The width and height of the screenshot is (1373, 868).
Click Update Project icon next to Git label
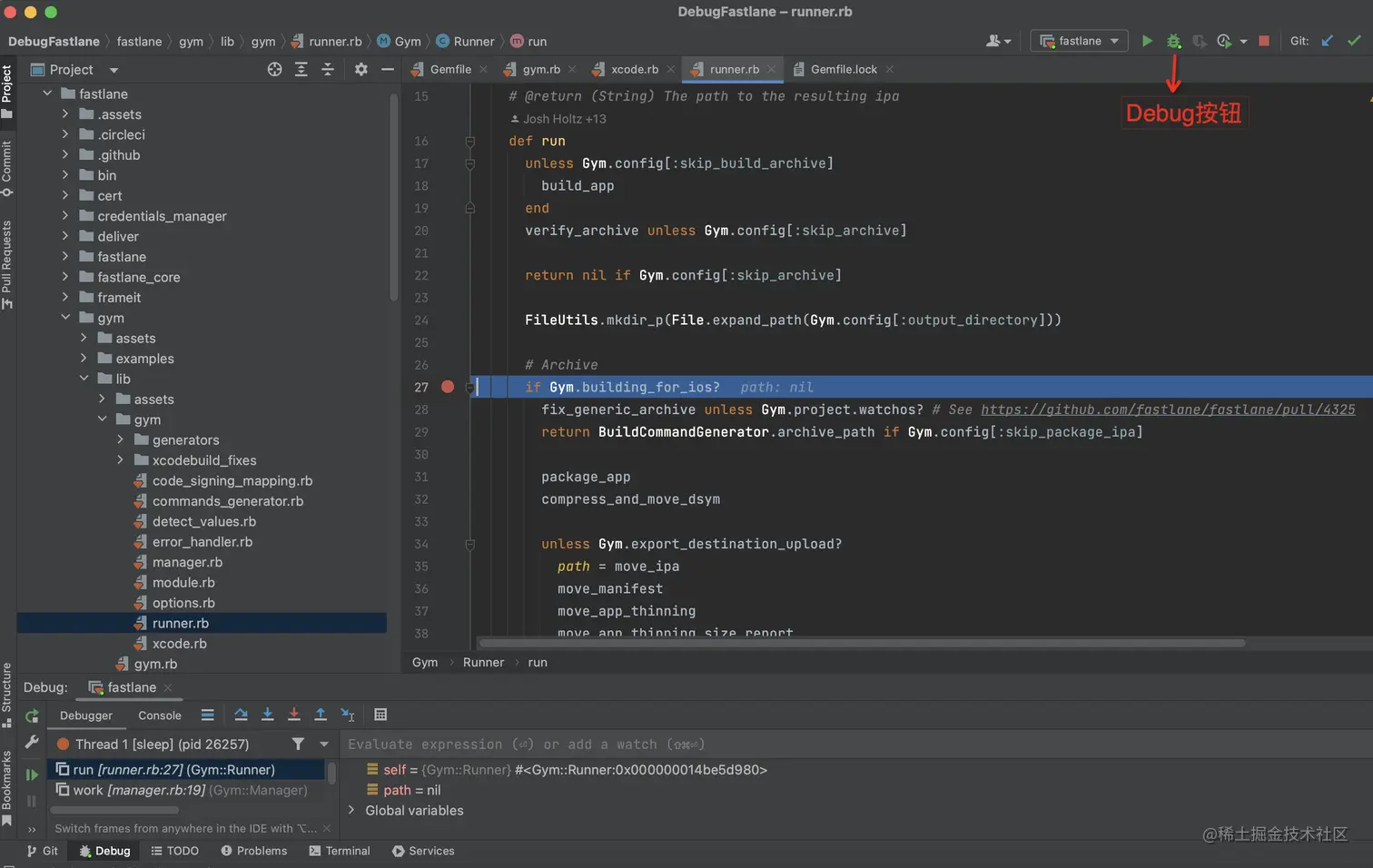(1329, 41)
